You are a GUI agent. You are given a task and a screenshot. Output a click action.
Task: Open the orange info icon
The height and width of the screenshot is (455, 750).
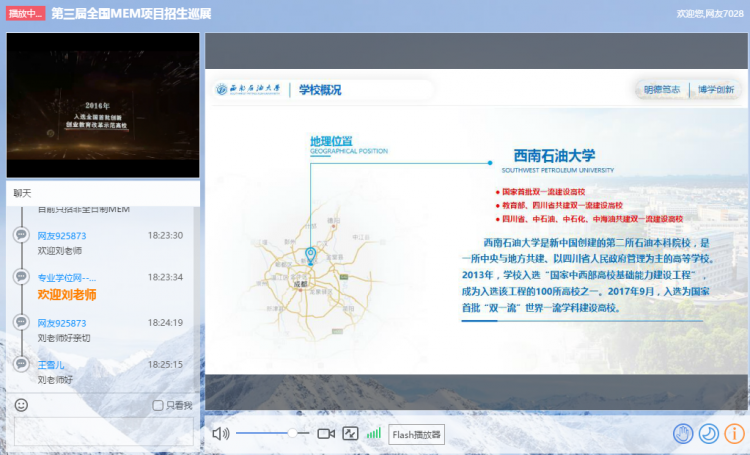[735, 434]
